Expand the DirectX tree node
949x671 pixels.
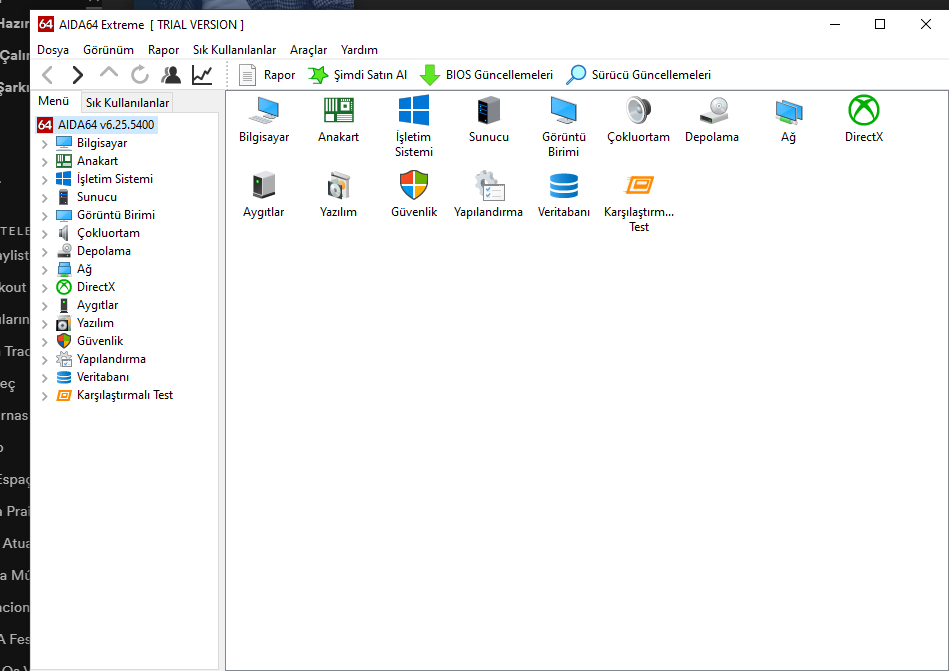[45, 288]
